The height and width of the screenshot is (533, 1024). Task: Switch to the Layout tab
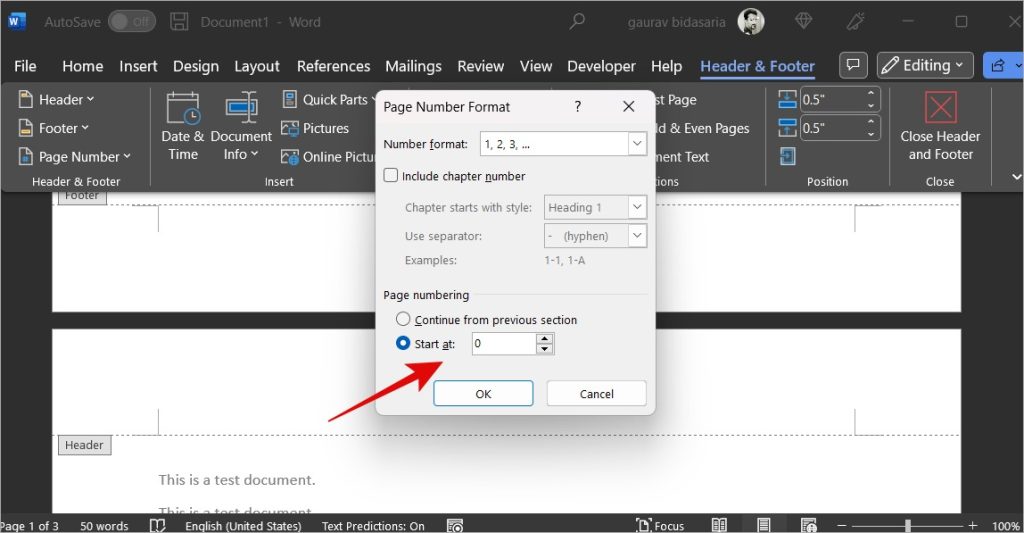[257, 66]
